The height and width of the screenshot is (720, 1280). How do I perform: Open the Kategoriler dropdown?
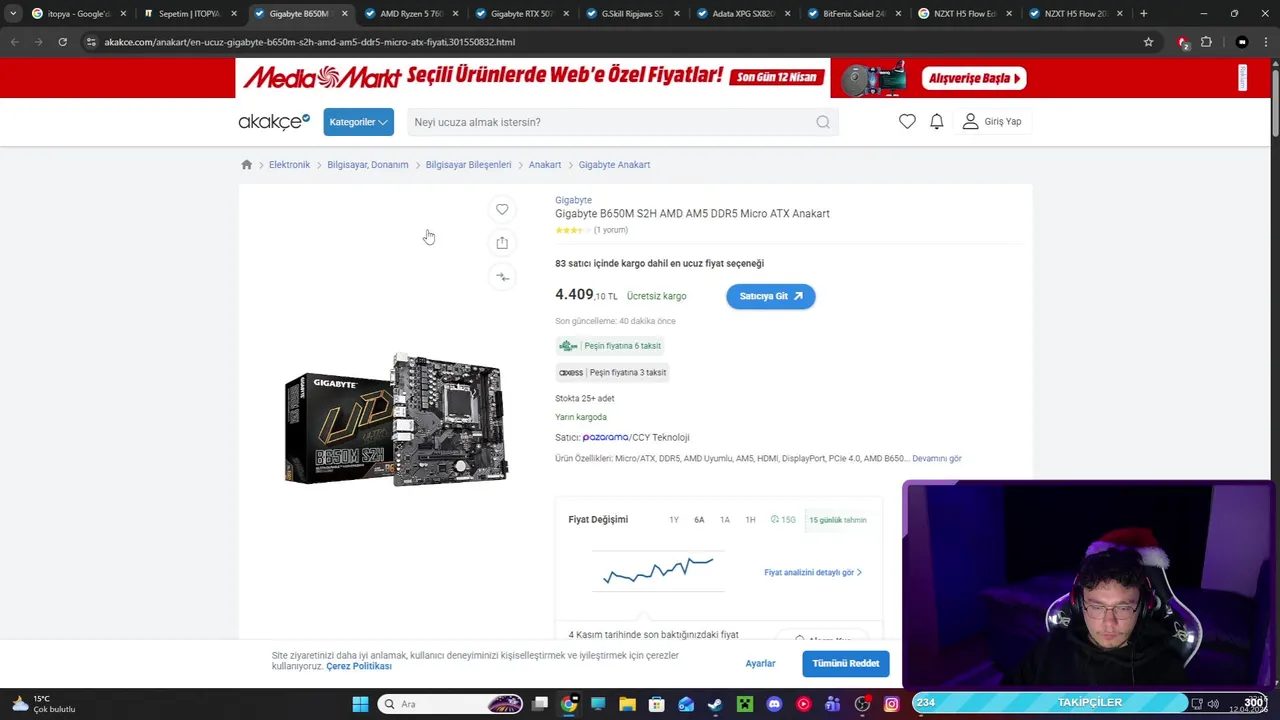point(358,122)
